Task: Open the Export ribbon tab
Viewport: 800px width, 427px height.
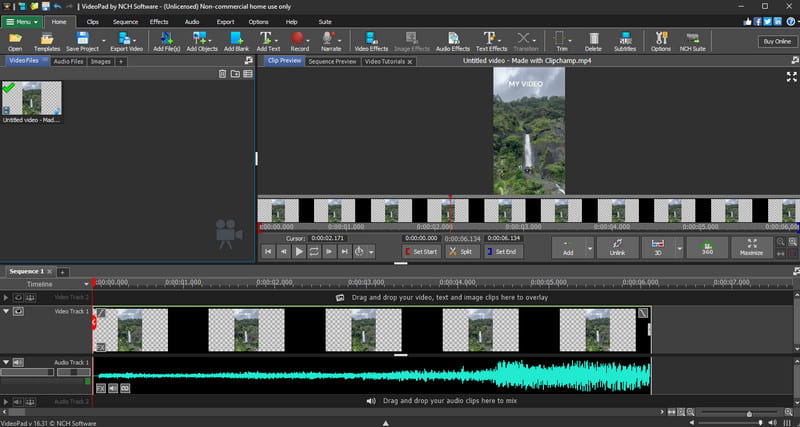Action: (225, 22)
